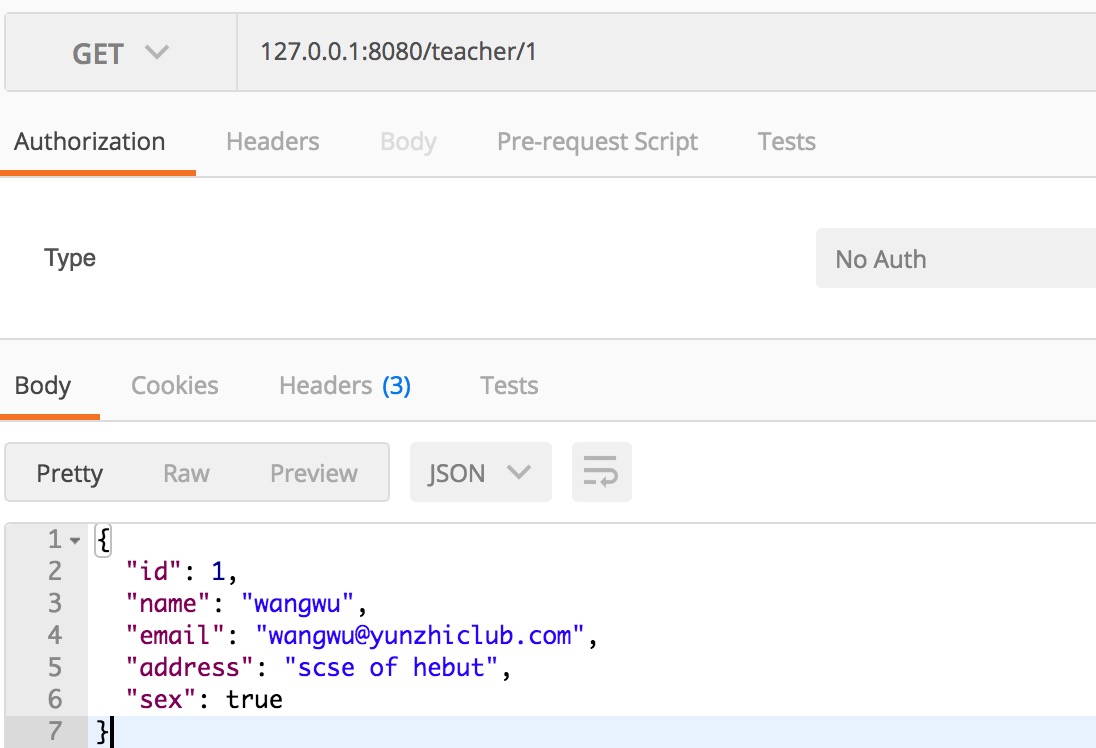Switch to Raw response view
This screenshot has height=748, width=1096.
pos(186,473)
